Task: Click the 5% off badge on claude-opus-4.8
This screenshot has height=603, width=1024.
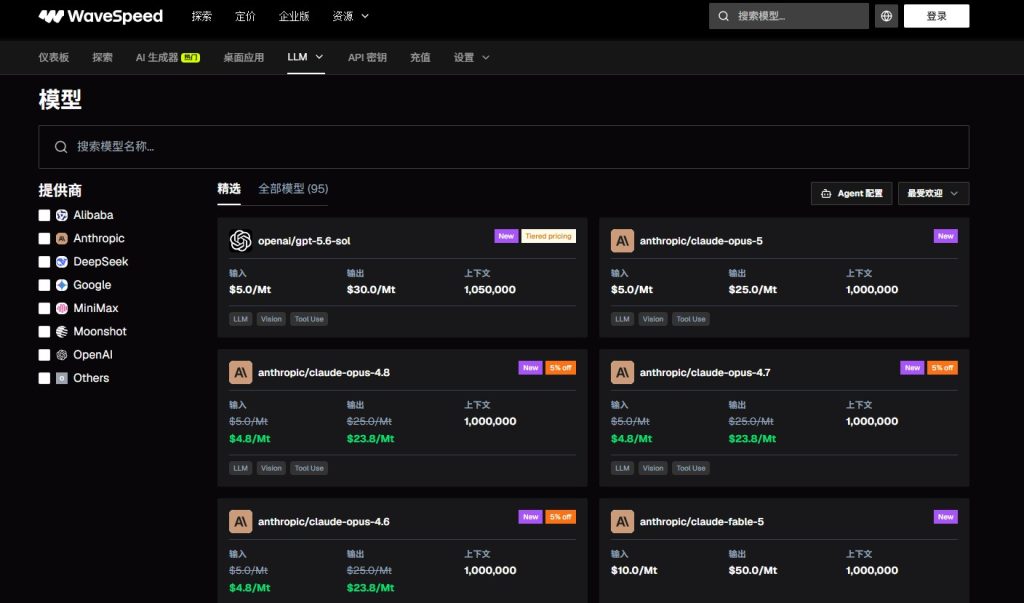Action: [x=560, y=368]
